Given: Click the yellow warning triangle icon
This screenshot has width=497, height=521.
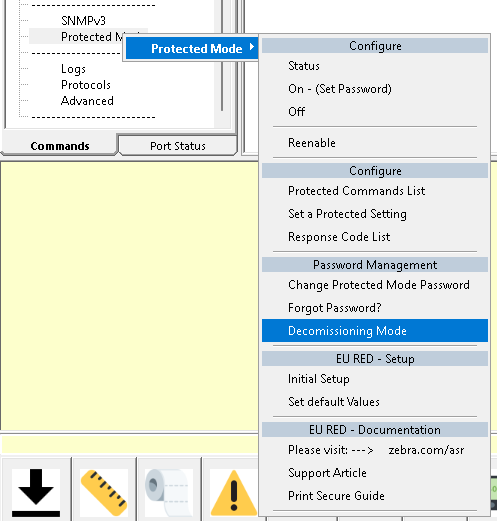Looking at the screenshot, I should coord(234,492).
